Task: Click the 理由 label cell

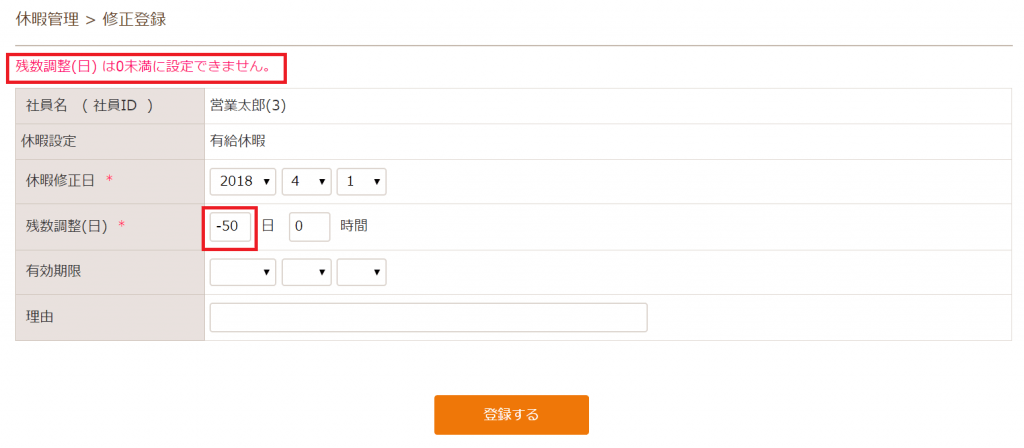Action: click(x=110, y=317)
